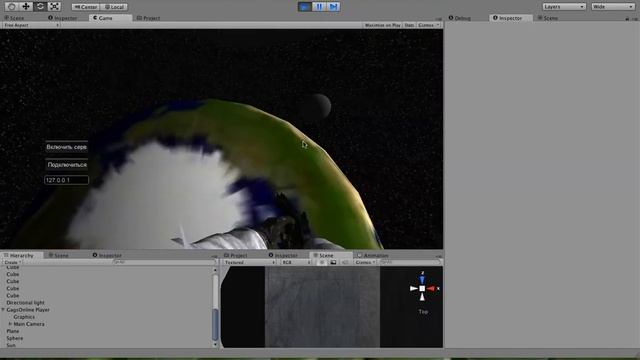Open the Scene tab in right panel
Image resolution: width=640 pixels, height=360 pixels.
point(548,18)
